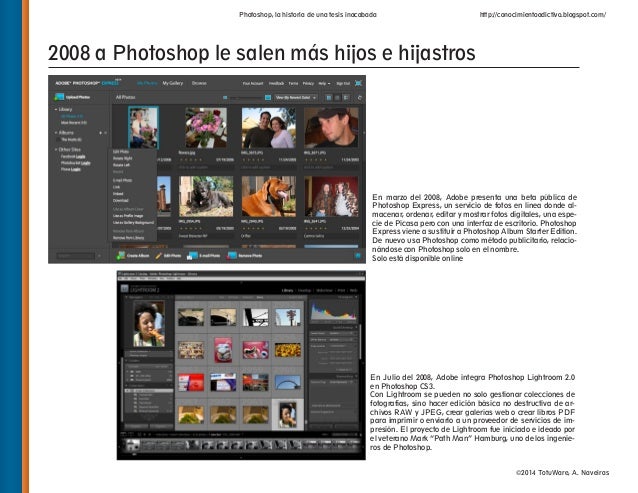Collapse the Quick Develop panel in Lightroom
The height and width of the screenshot is (493, 638).
point(356,327)
